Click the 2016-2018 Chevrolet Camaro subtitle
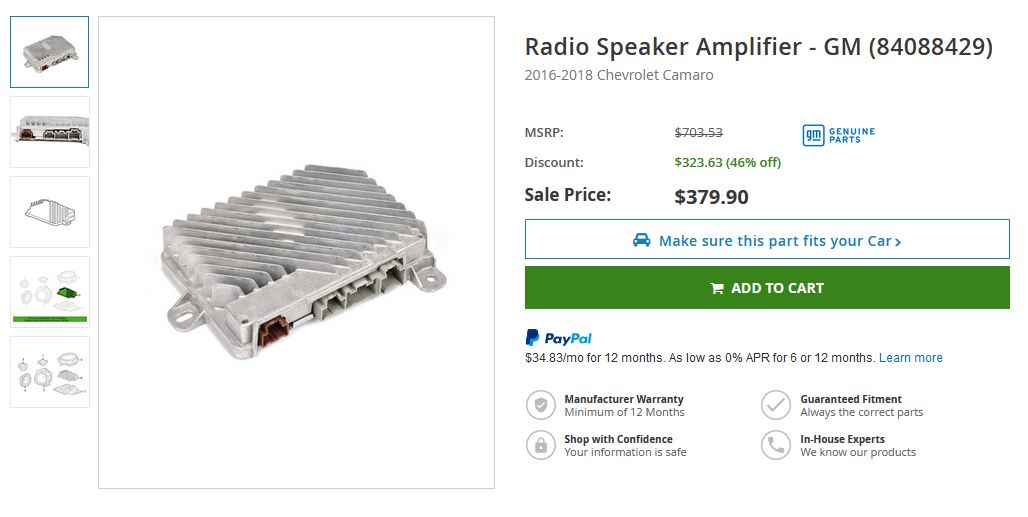Image resolution: width=1028 pixels, height=517 pixels. point(618,75)
